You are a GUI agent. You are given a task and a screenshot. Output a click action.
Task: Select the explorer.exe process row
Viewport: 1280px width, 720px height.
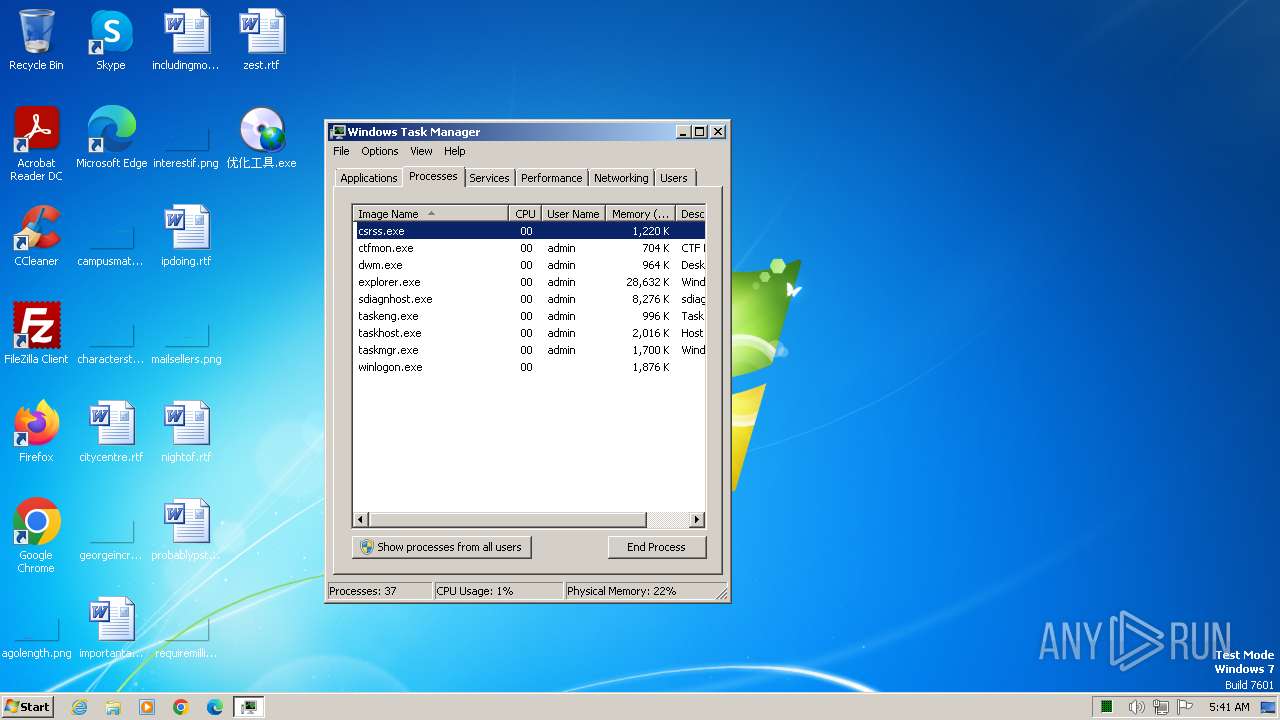click(529, 282)
